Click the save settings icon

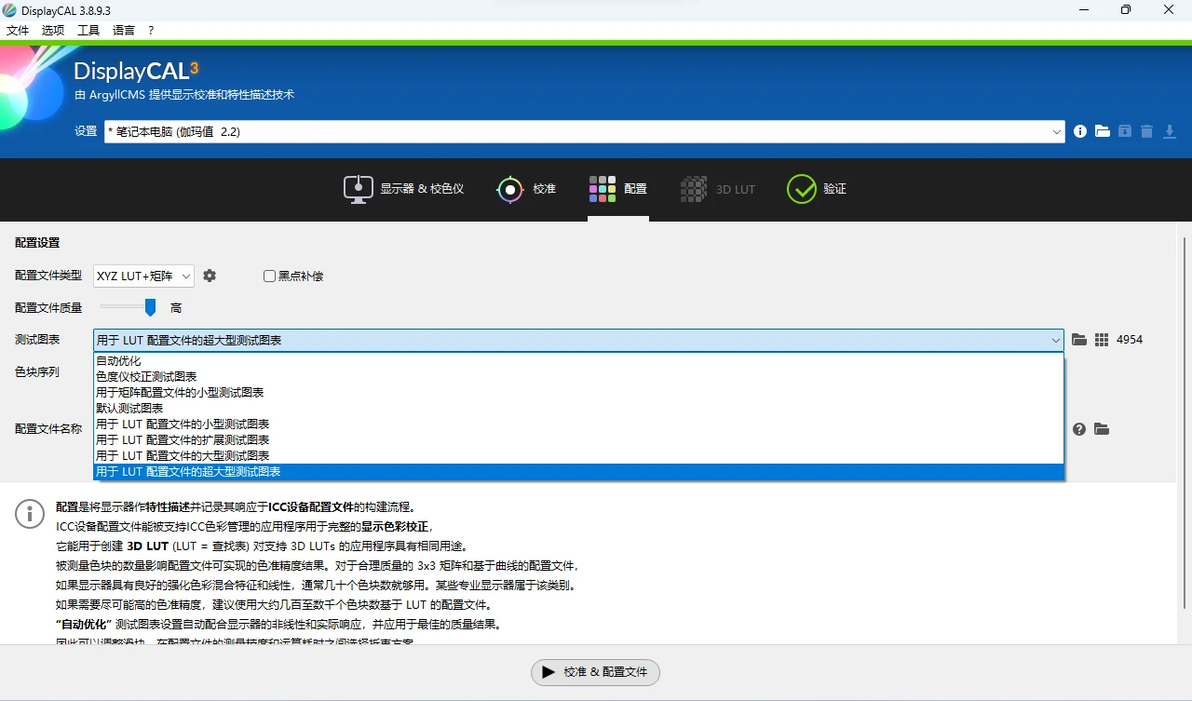[1125, 132]
